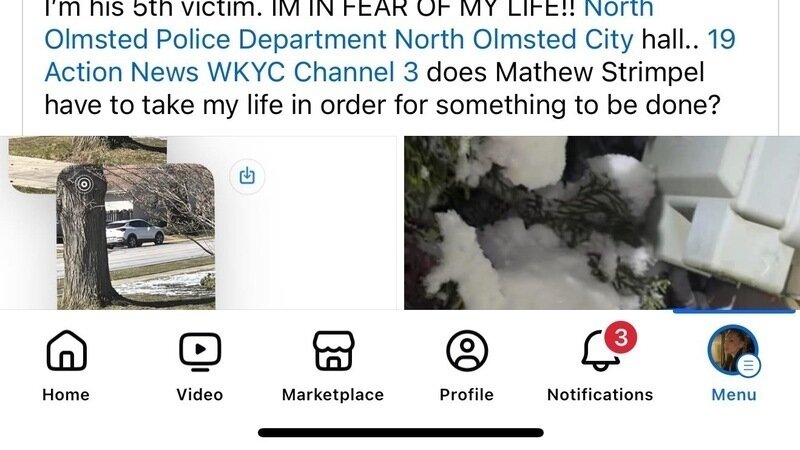Tap the download icon beside the tree photo

(247, 176)
